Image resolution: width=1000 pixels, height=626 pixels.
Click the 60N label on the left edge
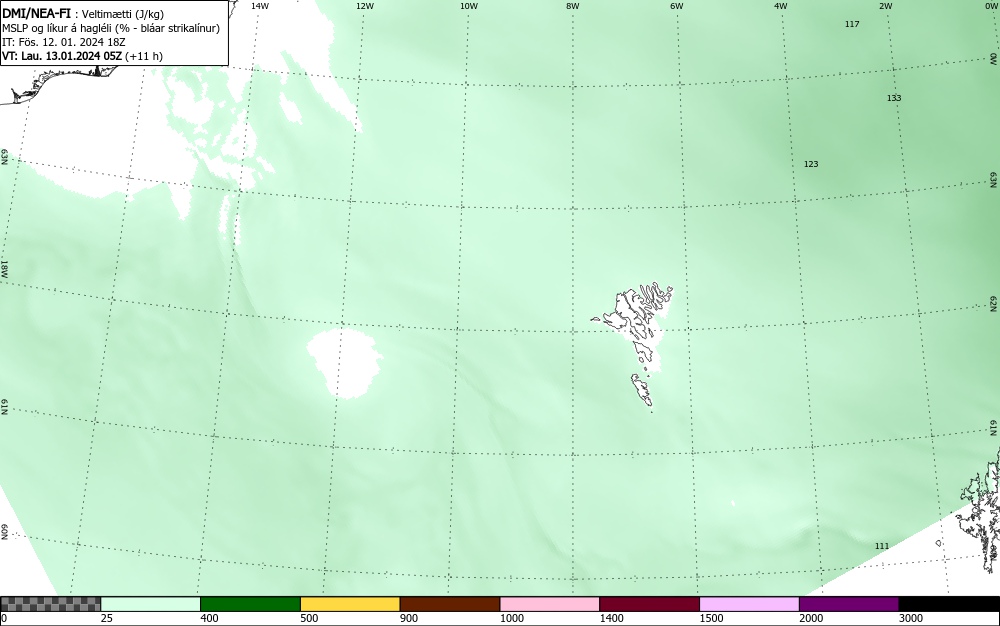tap(4, 532)
